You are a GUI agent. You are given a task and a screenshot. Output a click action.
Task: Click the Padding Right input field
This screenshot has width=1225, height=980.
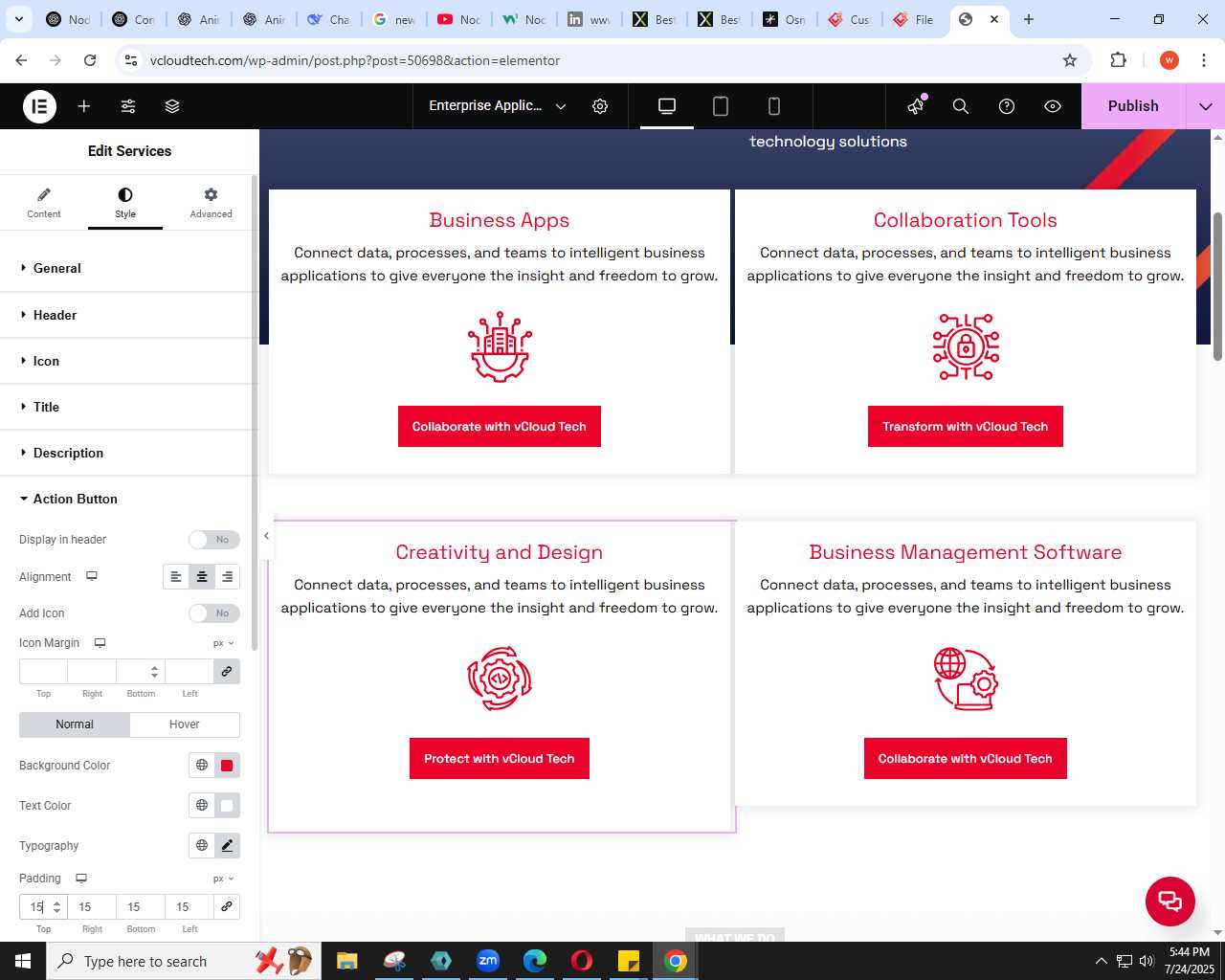point(92,906)
